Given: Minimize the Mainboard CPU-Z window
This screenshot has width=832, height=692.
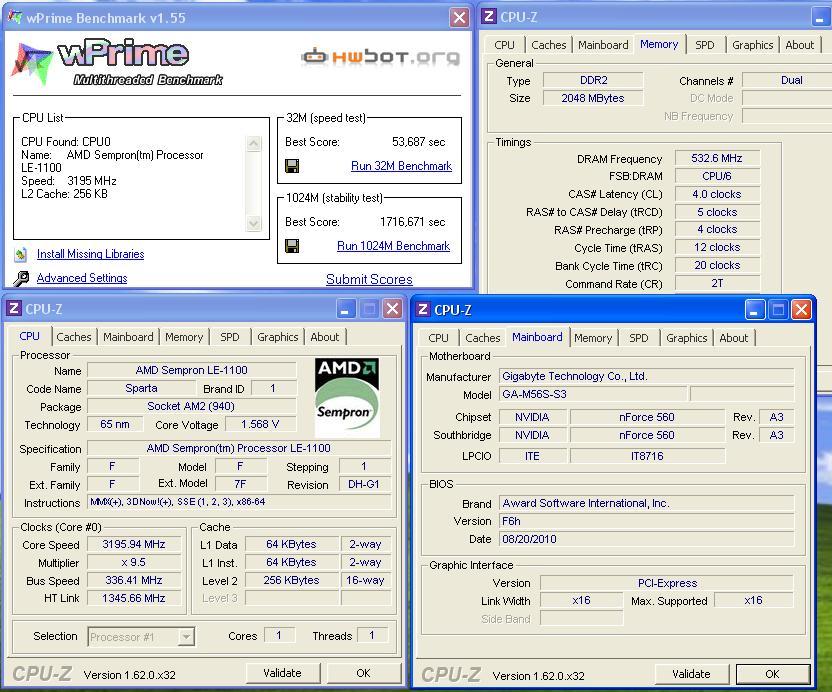Looking at the screenshot, I should 755,309.
